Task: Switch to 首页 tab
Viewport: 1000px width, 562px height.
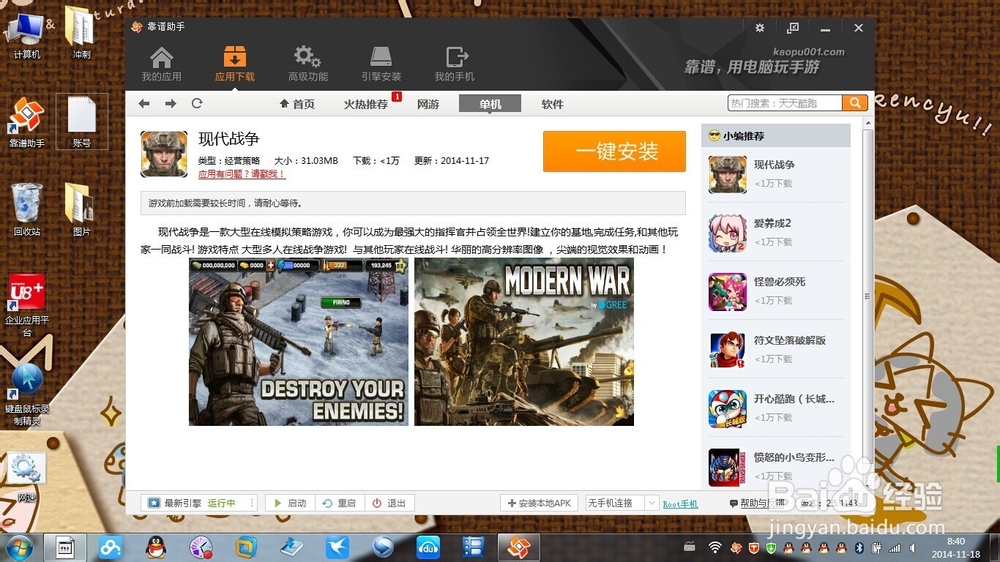Action: [297, 104]
